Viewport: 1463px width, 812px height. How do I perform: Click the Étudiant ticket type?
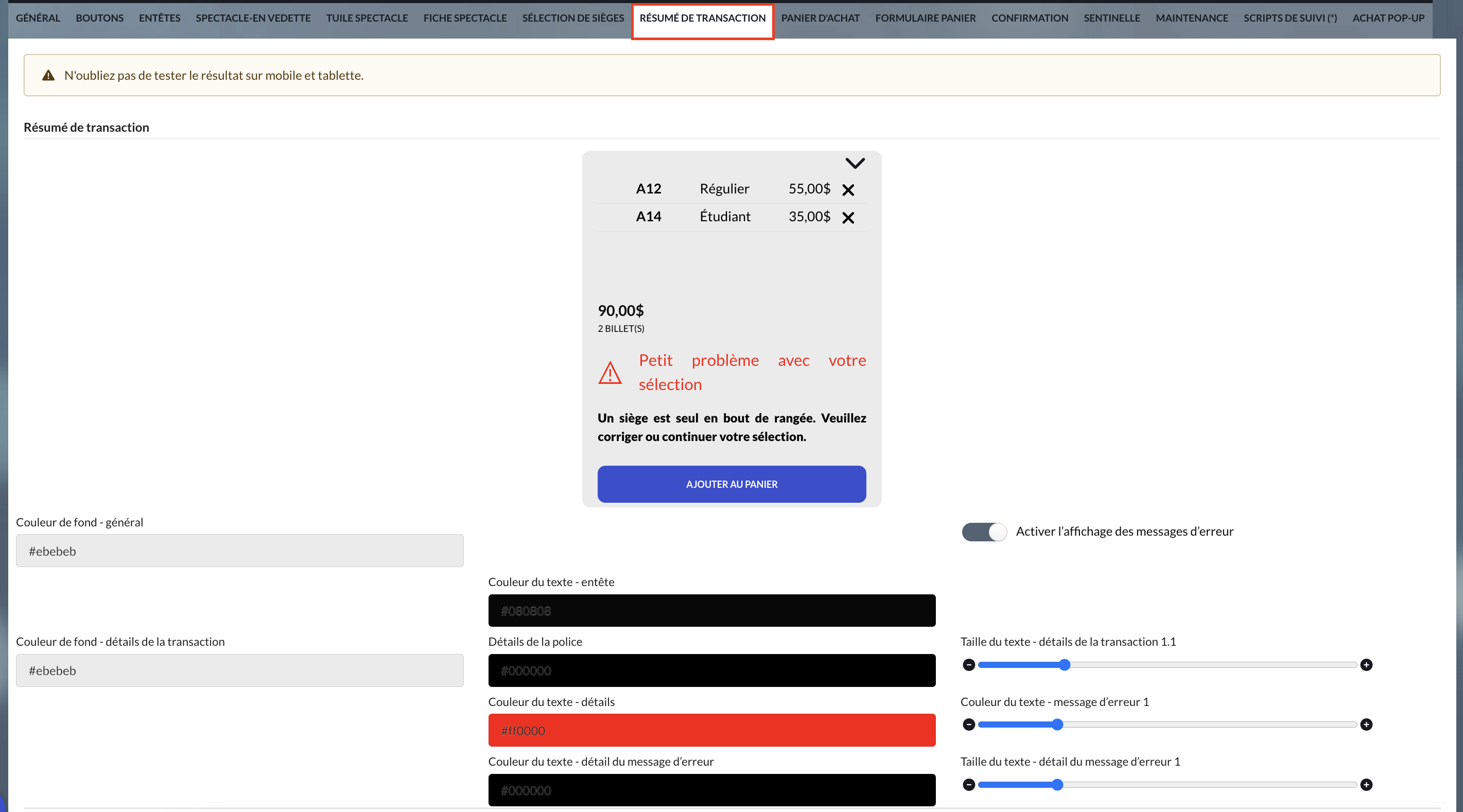click(x=725, y=216)
